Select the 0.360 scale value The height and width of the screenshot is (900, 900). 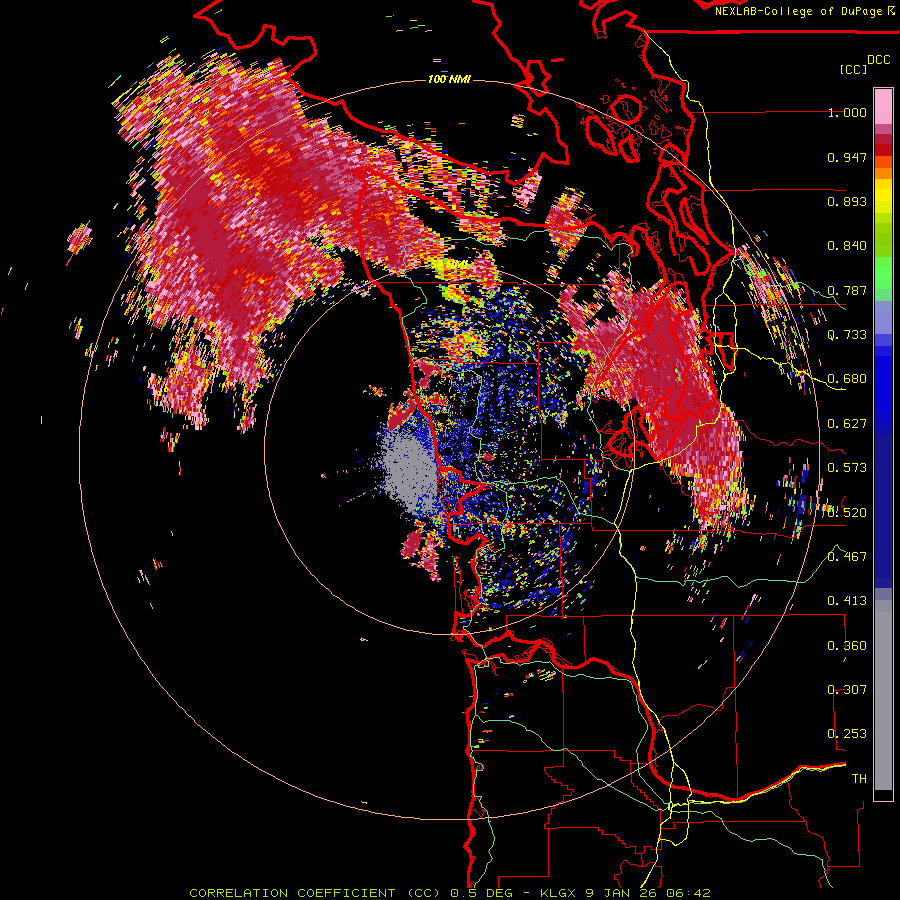(847, 646)
